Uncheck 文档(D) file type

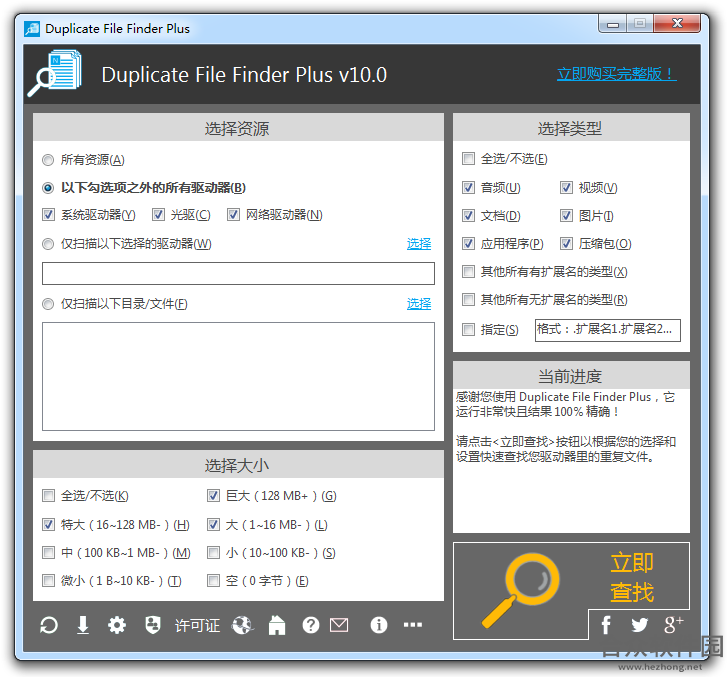click(468, 215)
